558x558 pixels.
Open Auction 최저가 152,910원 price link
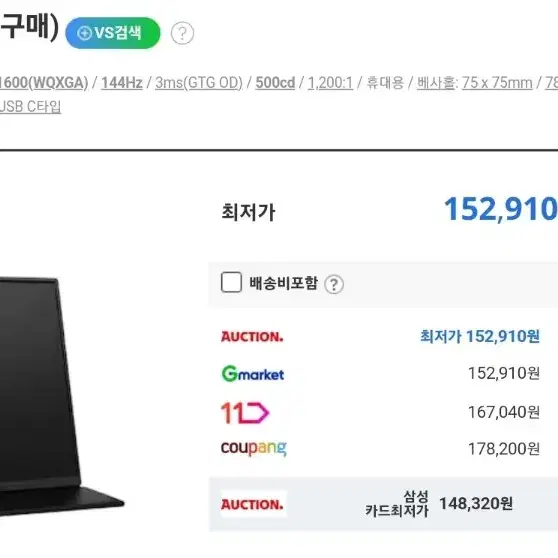tap(480, 336)
